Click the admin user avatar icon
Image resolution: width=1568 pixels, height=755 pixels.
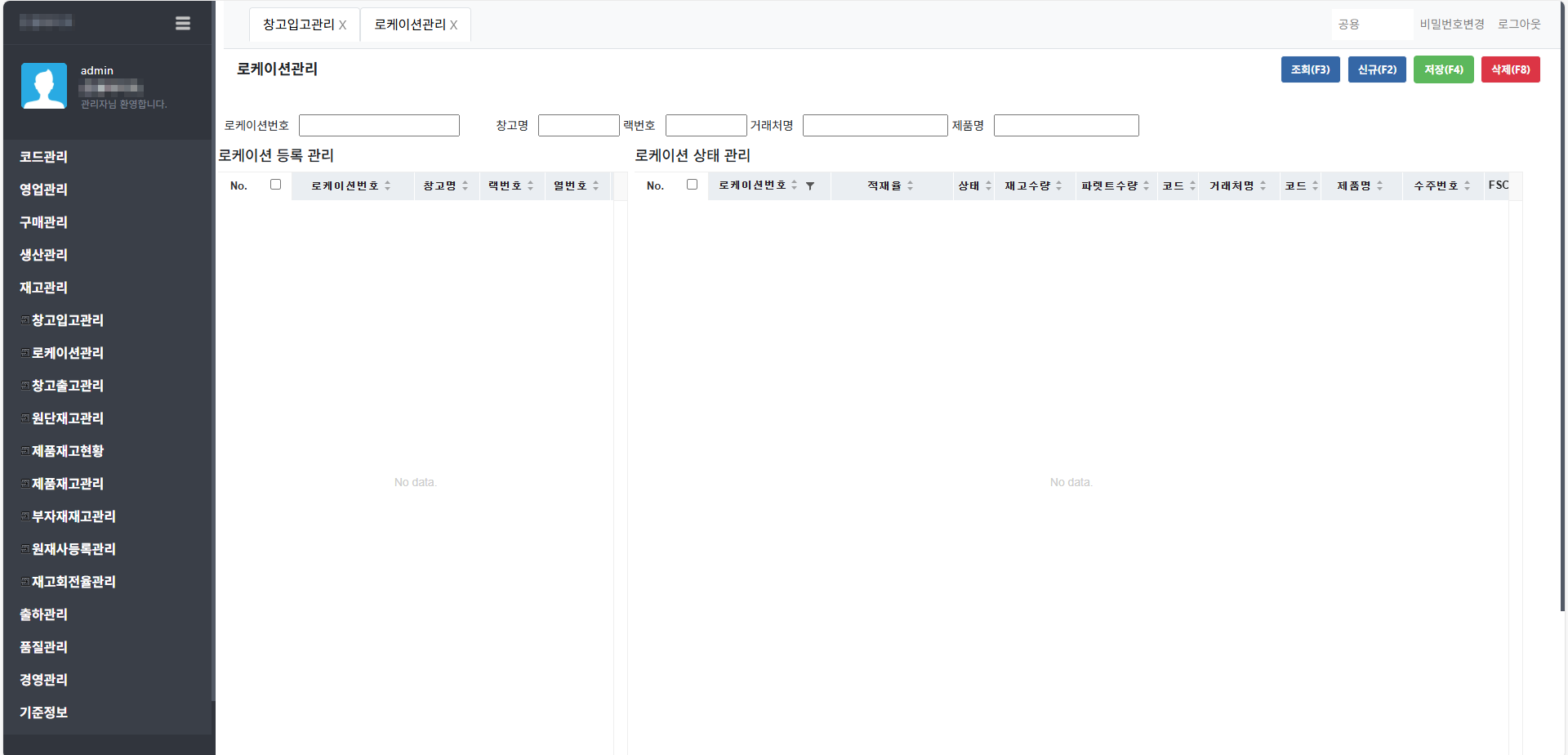tap(44, 86)
